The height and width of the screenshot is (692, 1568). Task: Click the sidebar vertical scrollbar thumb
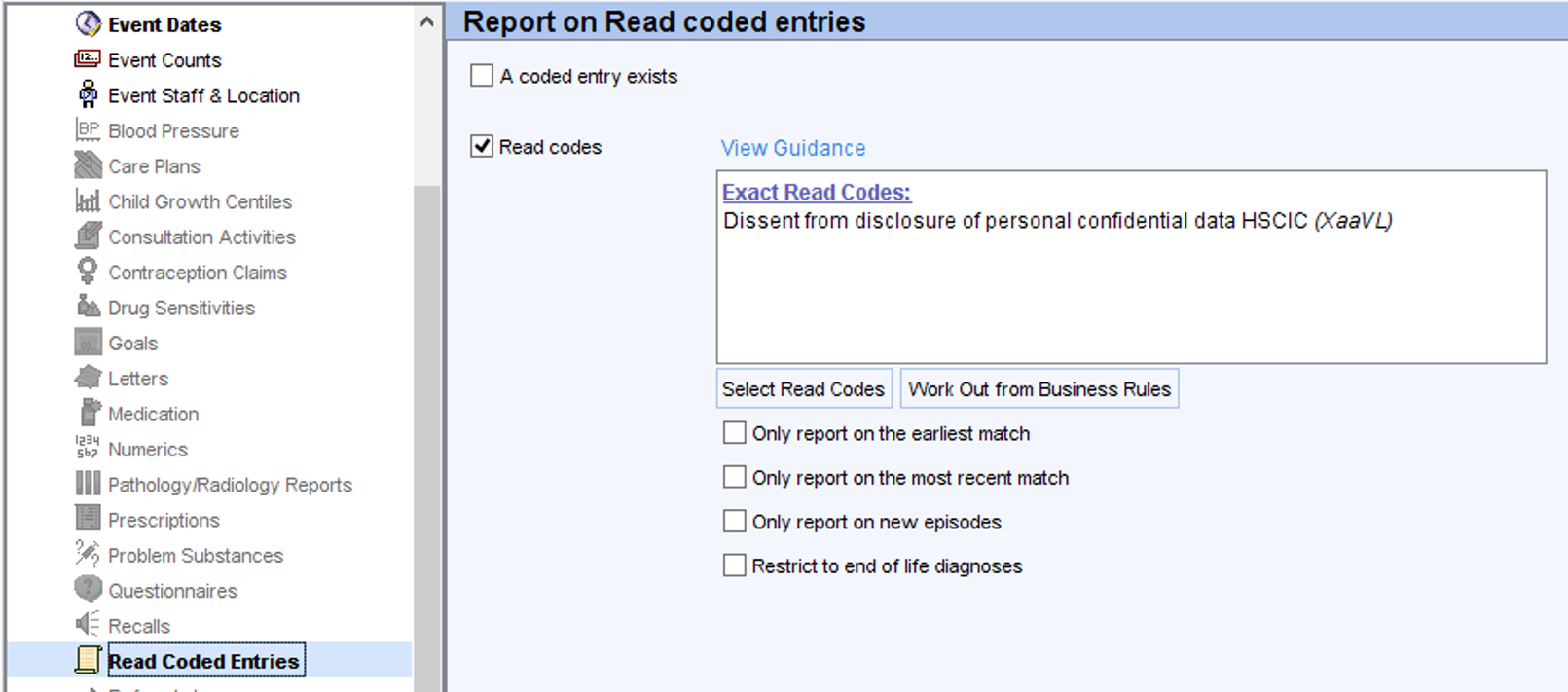(x=426, y=438)
